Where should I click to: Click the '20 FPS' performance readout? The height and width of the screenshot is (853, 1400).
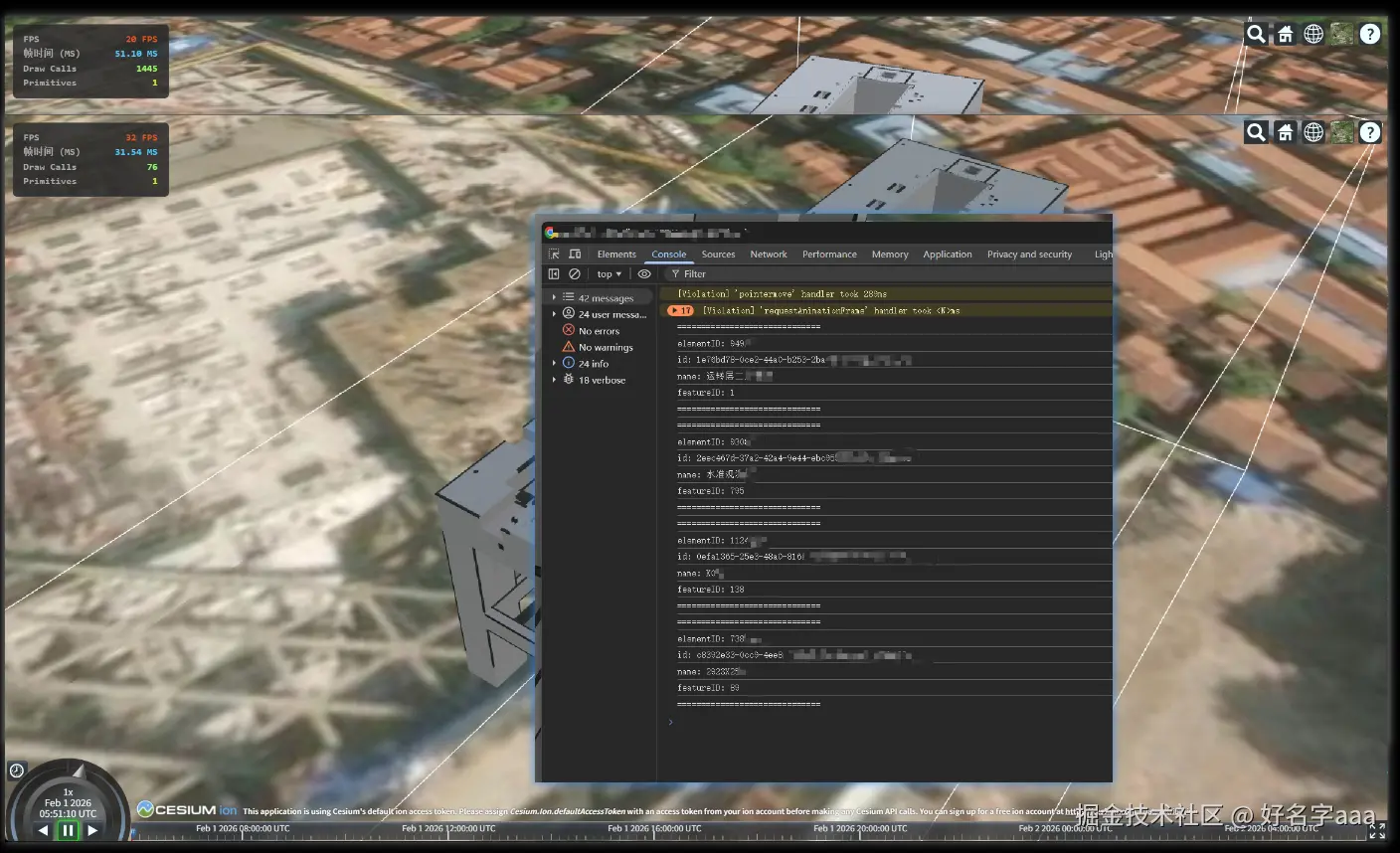point(141,40)
